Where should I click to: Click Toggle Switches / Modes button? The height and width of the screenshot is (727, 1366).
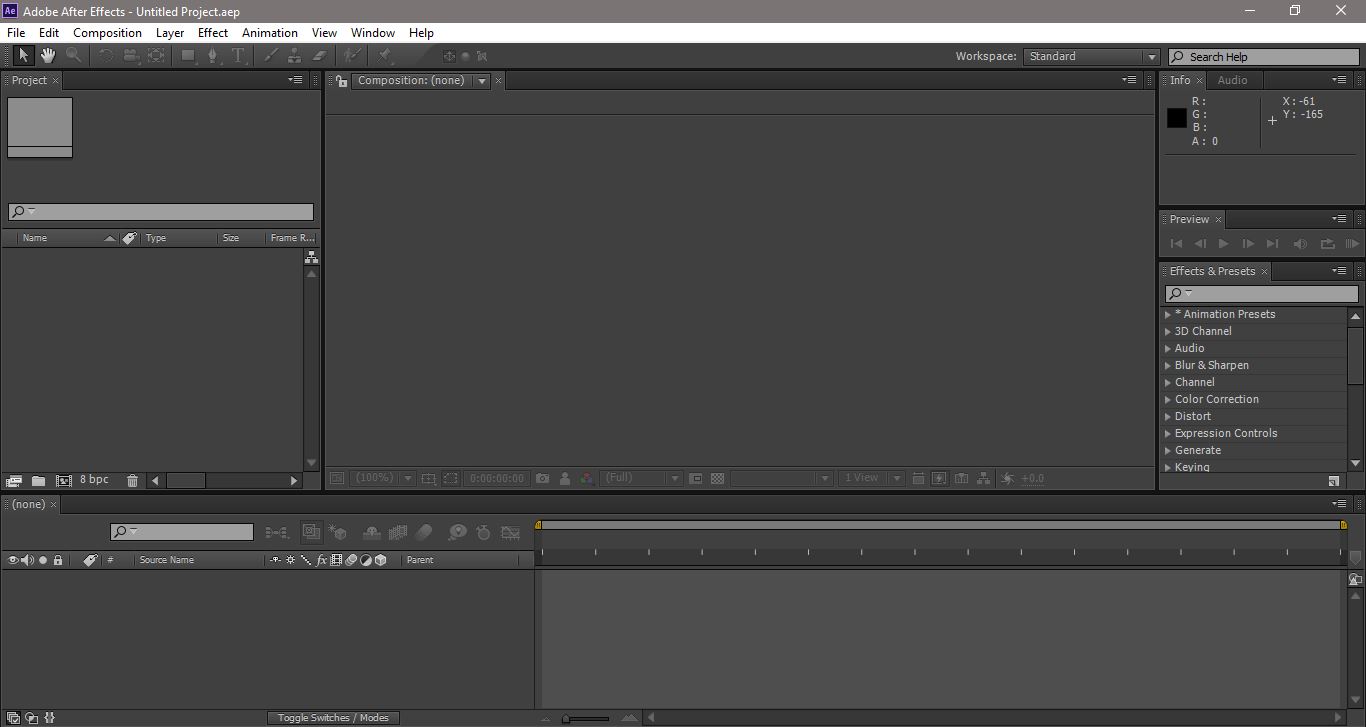click(x=333, y=718)
